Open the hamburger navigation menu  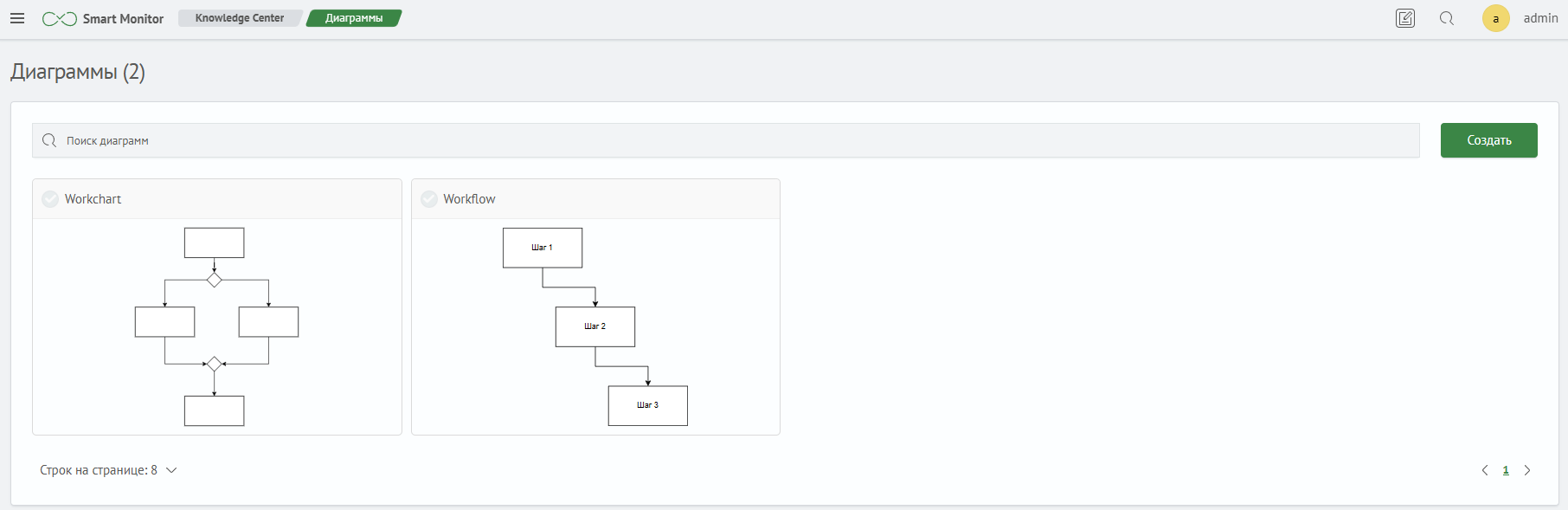pyautogui.click(x=17, y=18)
